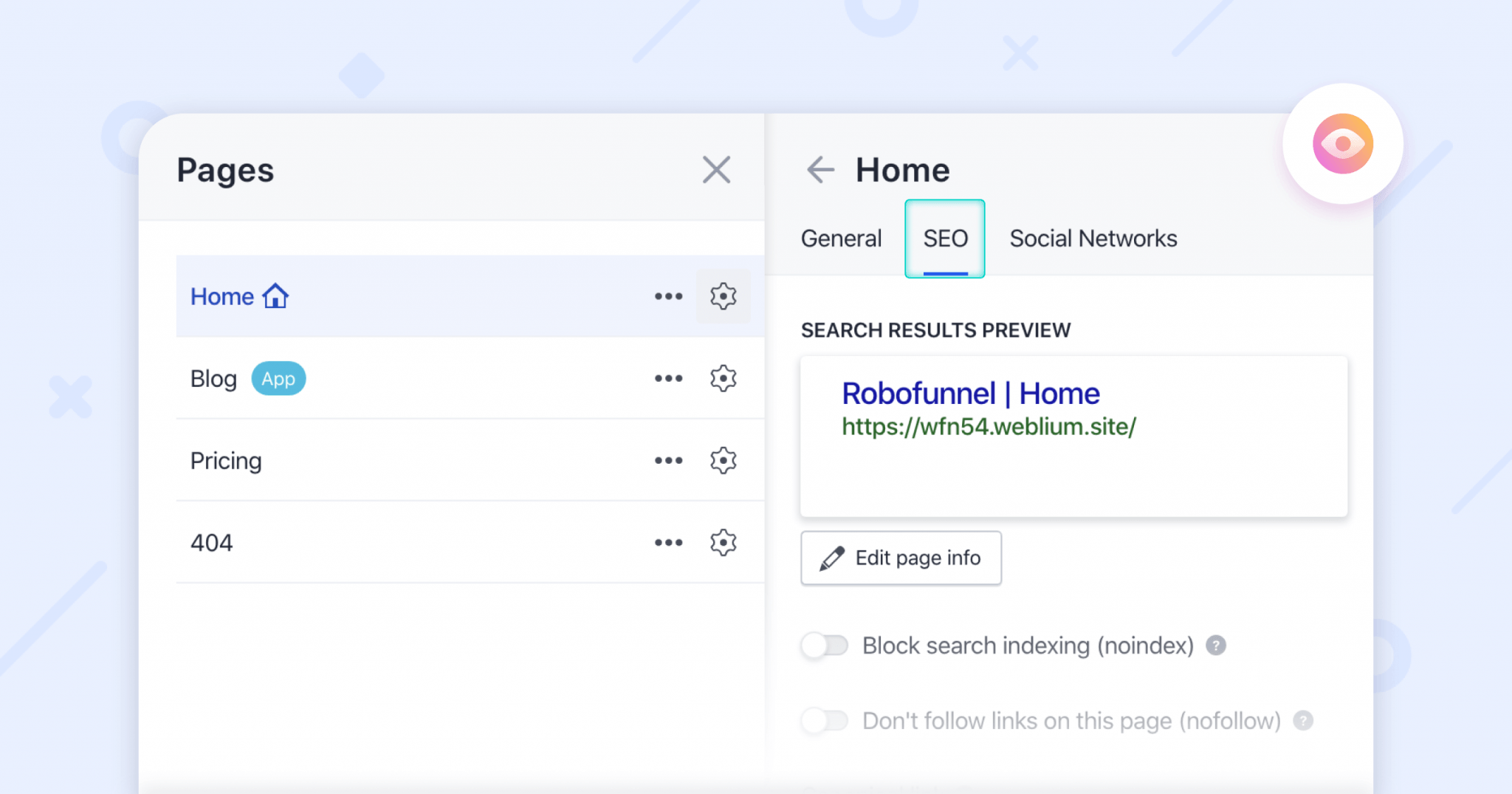Click the help icon beside noindex toggle
This screenshot has height=794, width=1512.
[x=1215, y=645]
